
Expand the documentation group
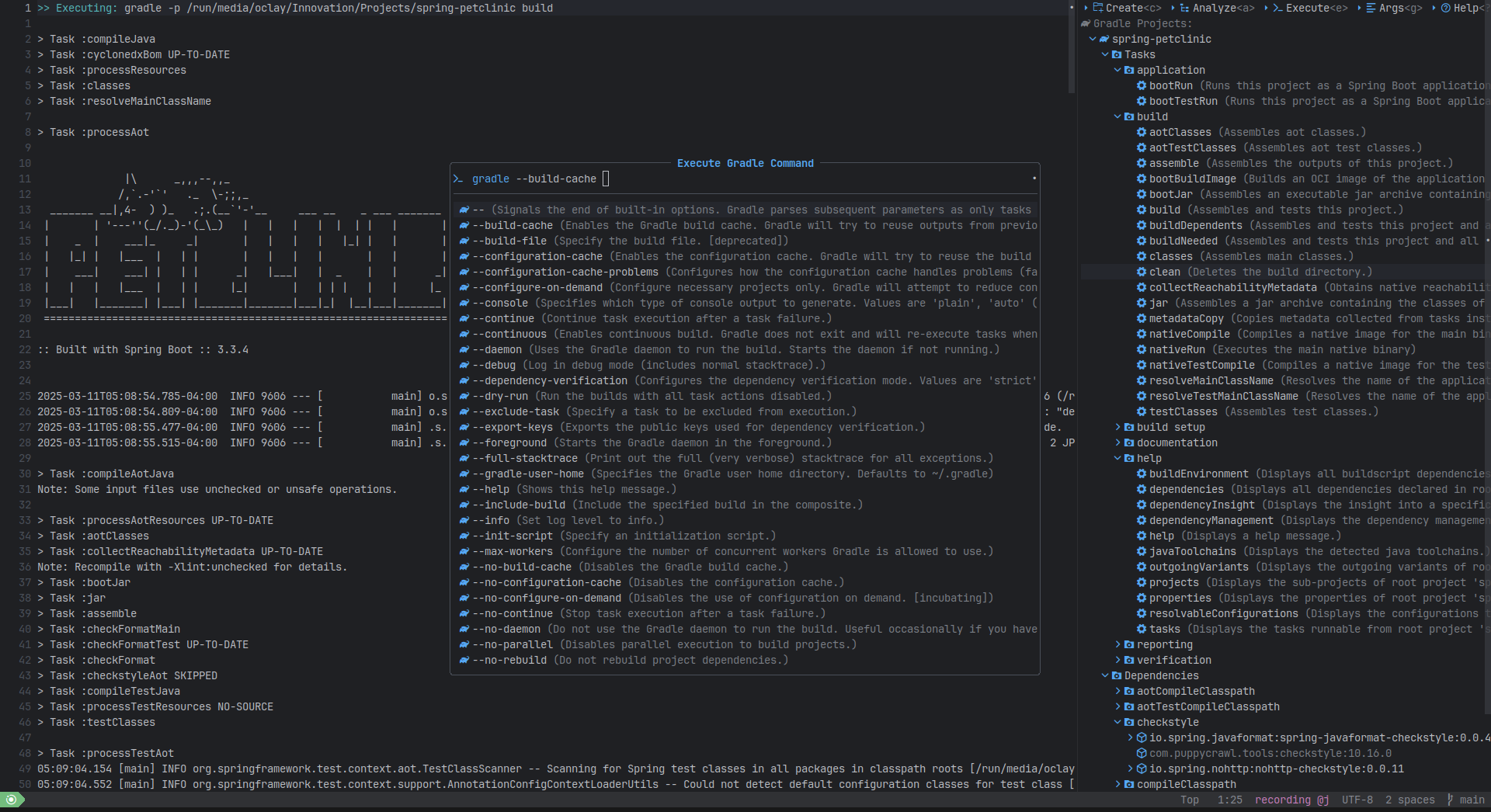click(1118, 442)
